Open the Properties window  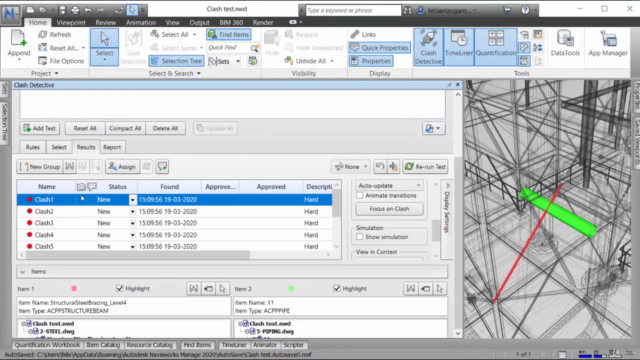coord(371,61)
